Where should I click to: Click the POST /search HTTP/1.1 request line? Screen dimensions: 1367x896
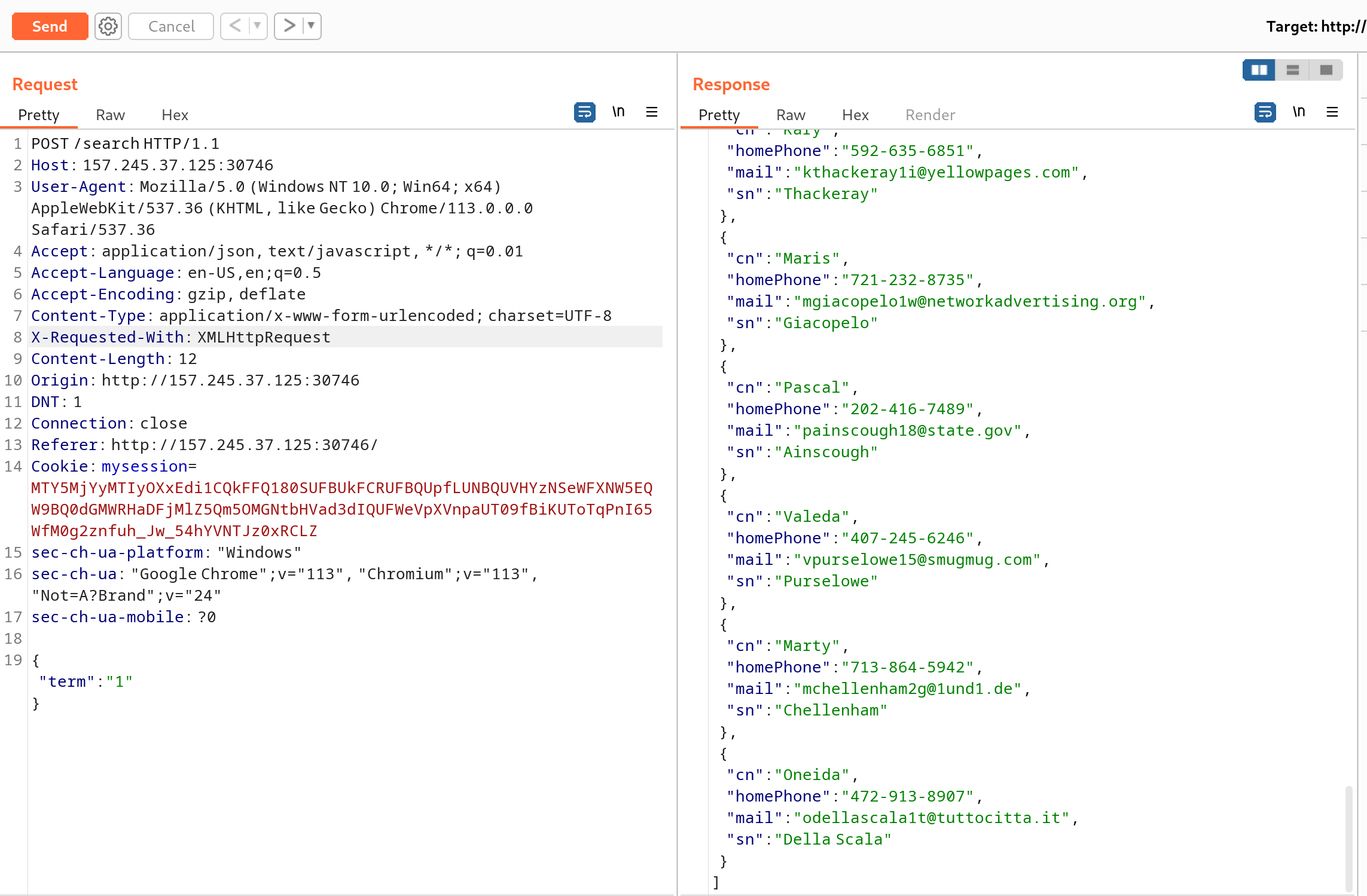[x=125, y=143]
